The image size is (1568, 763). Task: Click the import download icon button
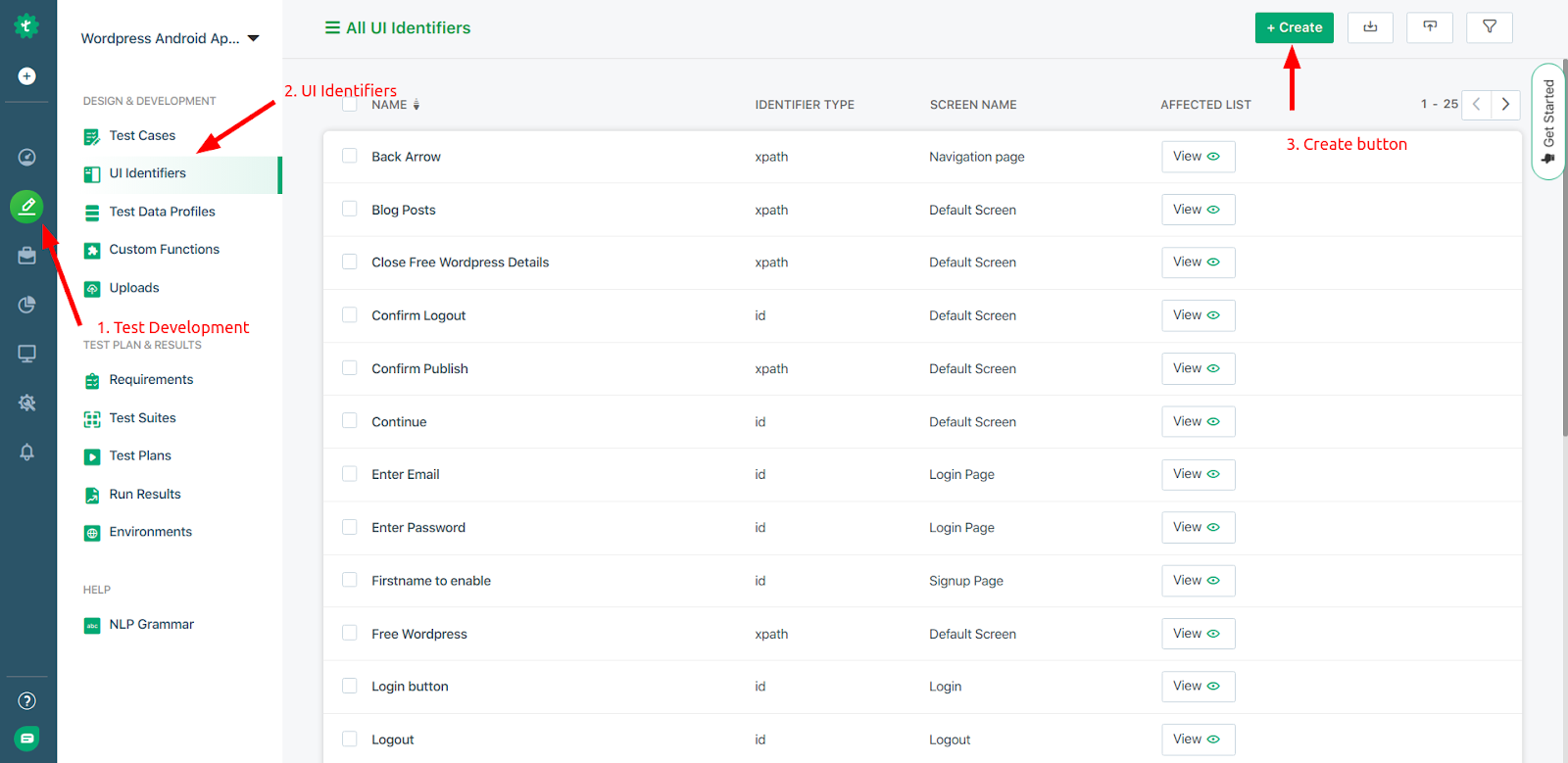pyautogui.click(x=1370, y=27)
